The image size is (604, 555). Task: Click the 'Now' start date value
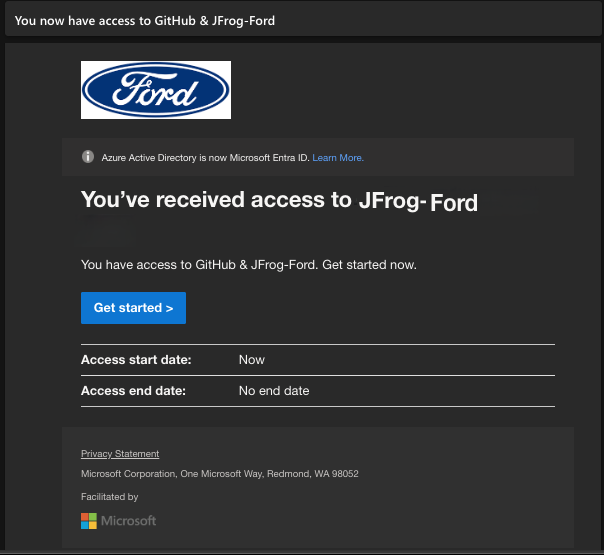tap(252, 360)
